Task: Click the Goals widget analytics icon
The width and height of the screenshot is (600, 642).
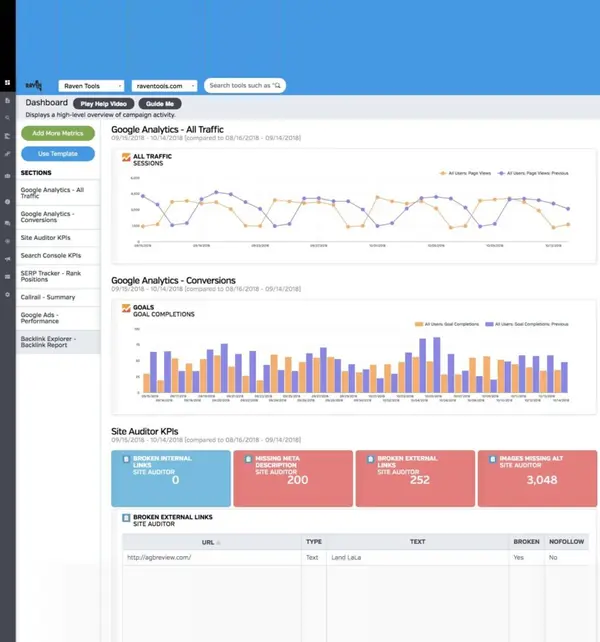Action: click(126, 308)
